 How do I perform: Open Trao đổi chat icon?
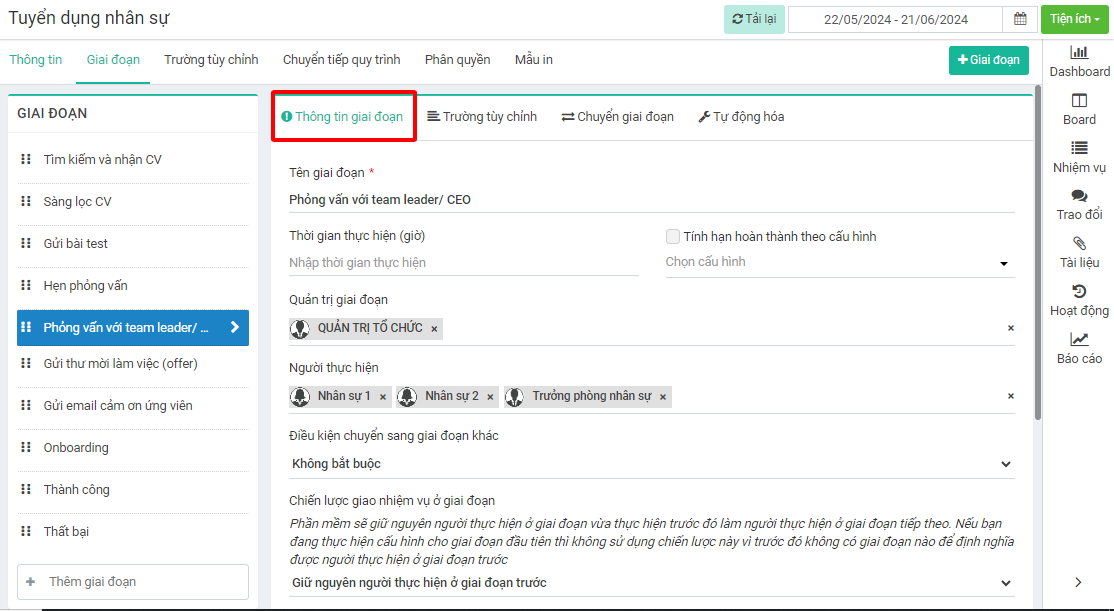click(x=1079, y=196)
